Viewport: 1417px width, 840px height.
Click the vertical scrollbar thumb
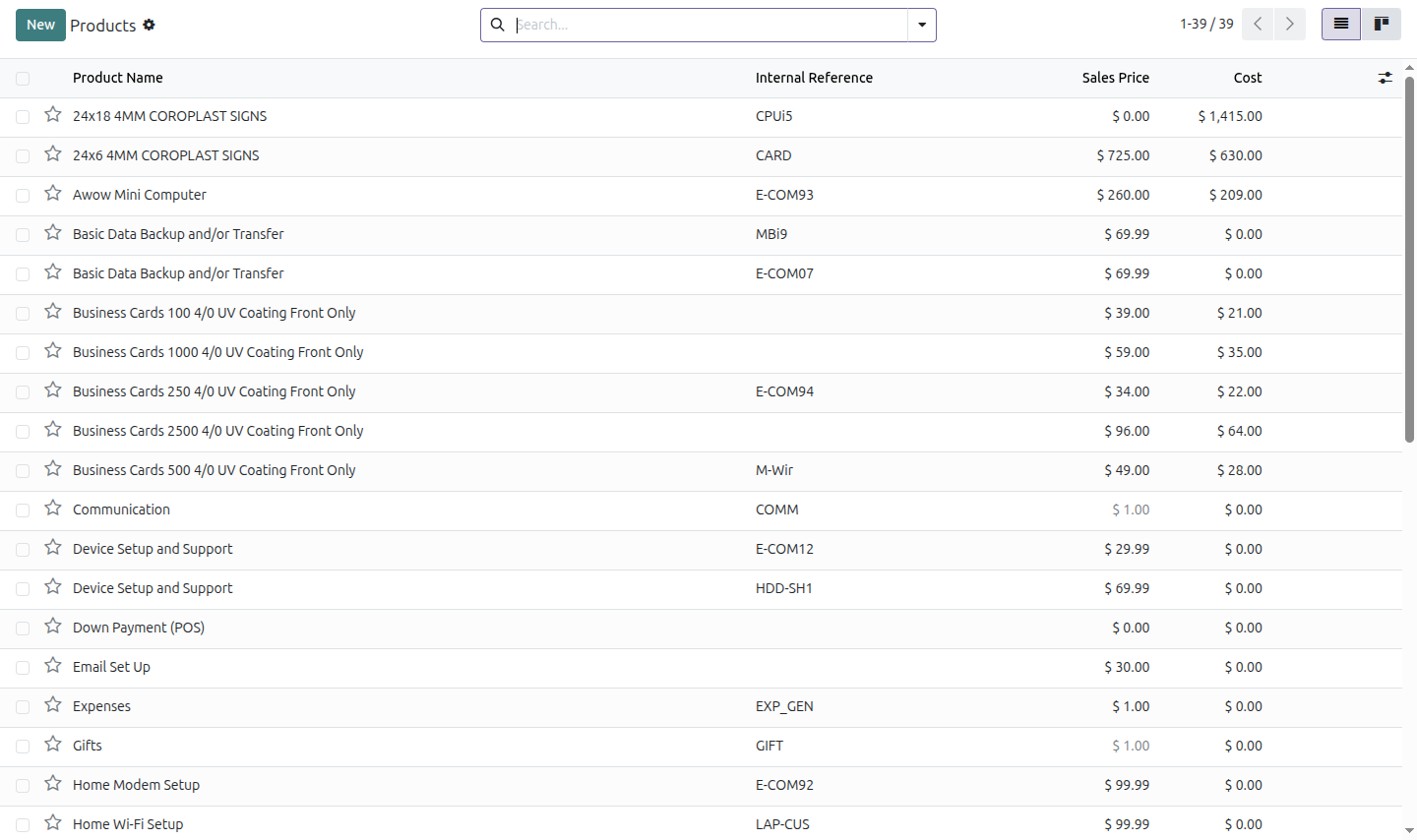1409,260
